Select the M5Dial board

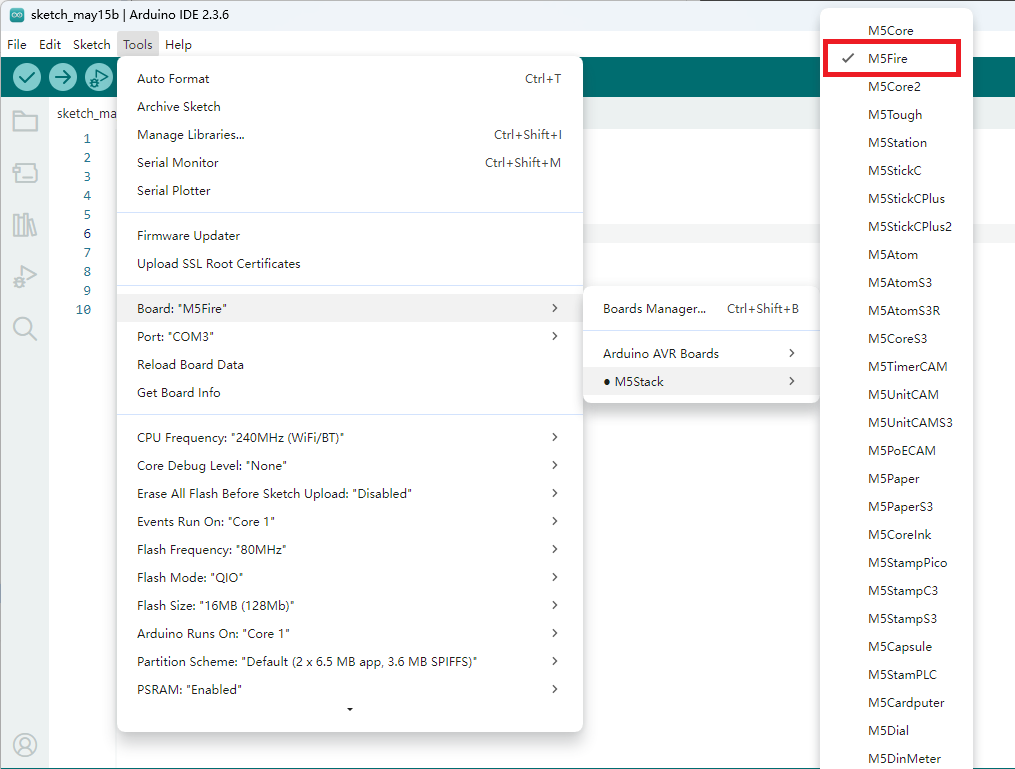897,731
